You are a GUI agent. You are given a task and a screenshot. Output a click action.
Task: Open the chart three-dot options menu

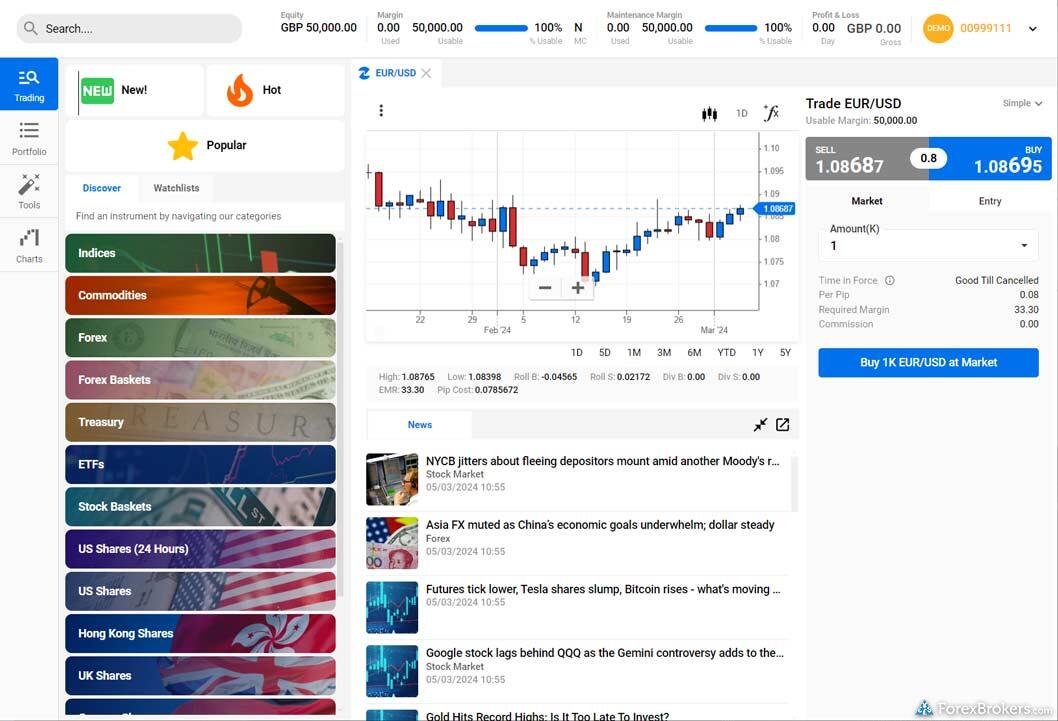381,111
